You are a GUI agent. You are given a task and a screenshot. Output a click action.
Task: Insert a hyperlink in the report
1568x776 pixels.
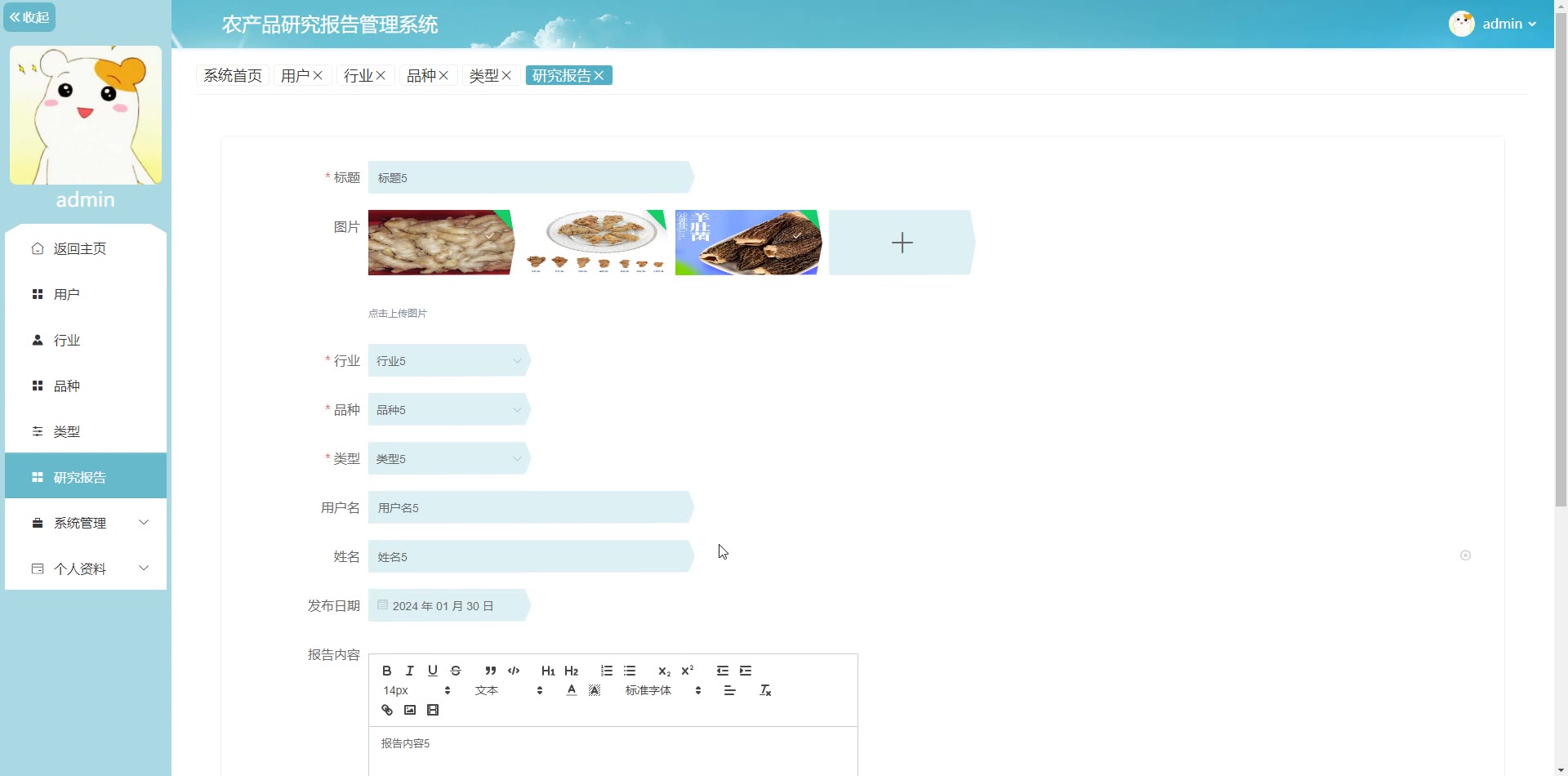click(x=387, y=710)
